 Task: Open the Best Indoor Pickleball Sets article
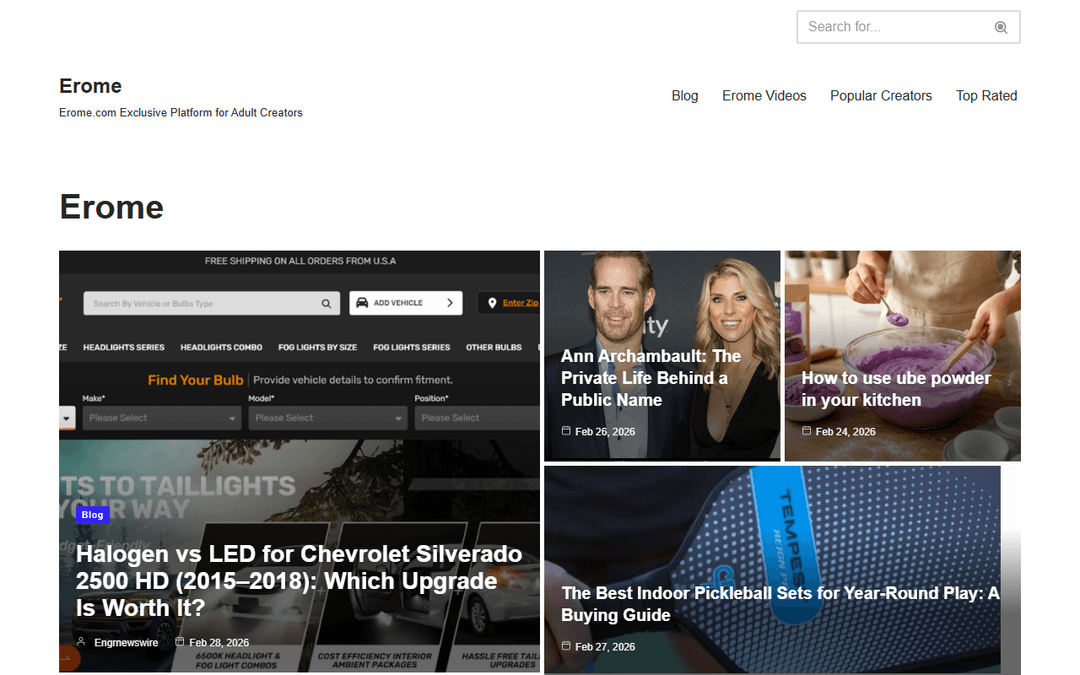click(780, 604)
